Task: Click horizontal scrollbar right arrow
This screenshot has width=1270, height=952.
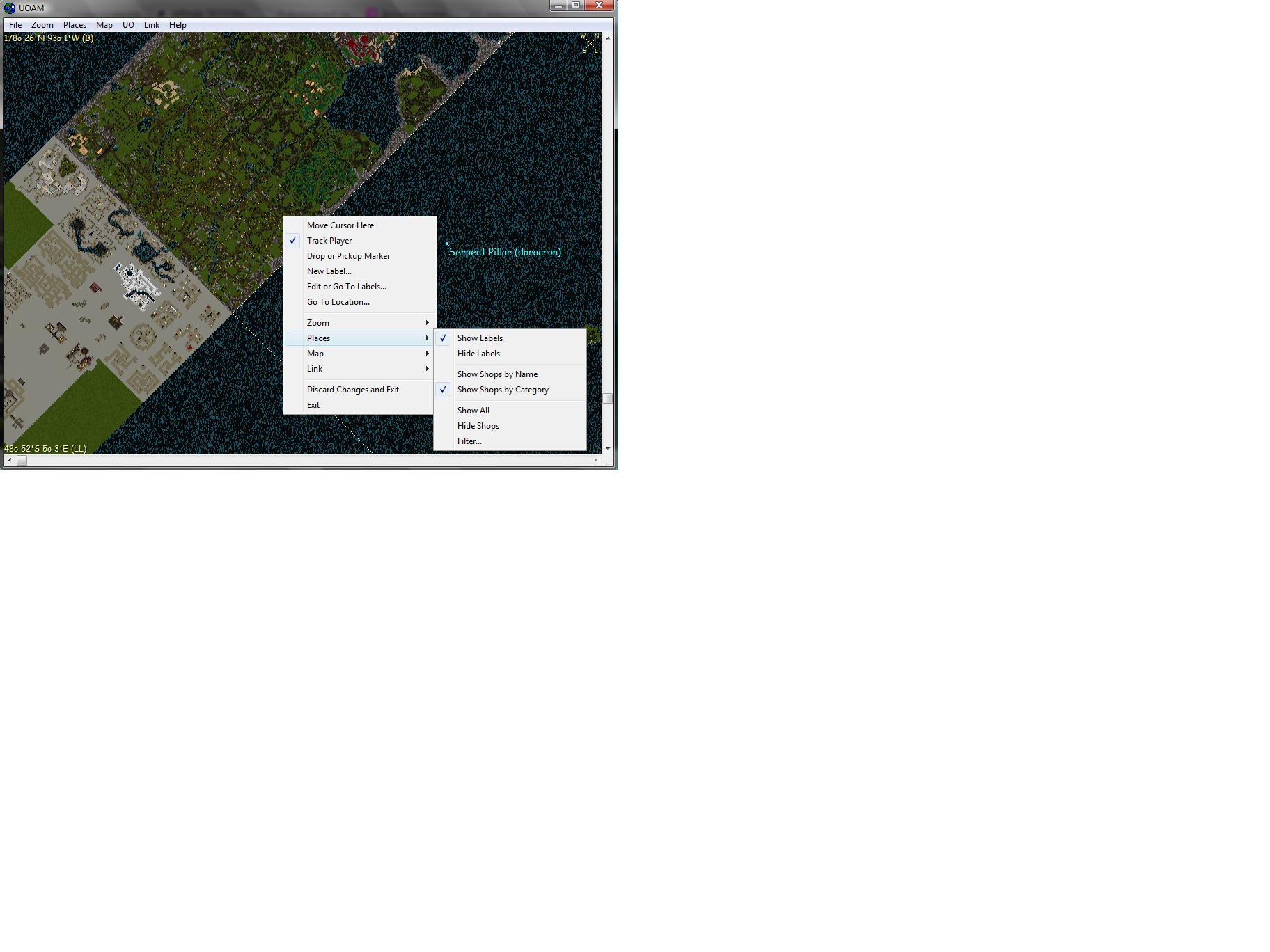Action: pyautogui.click(x=595, y=460)
